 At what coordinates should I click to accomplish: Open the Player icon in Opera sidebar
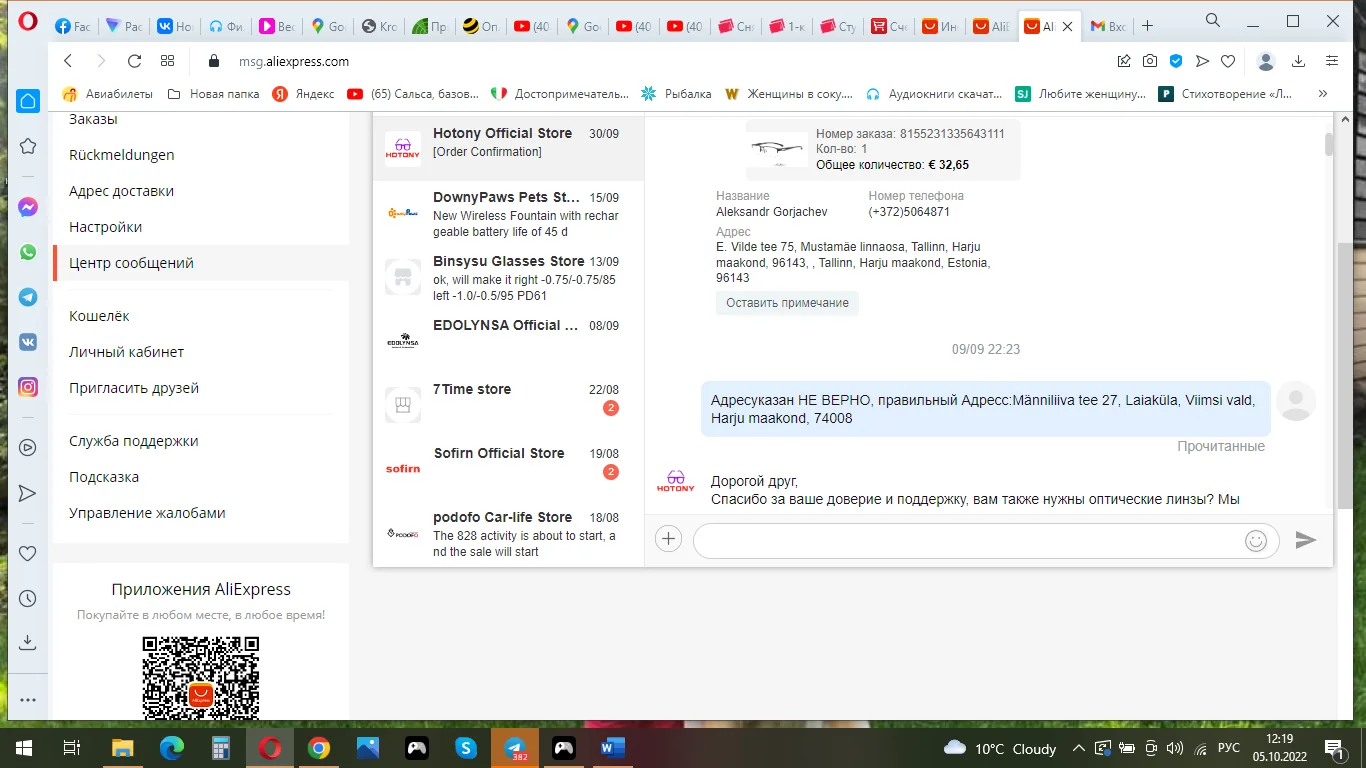click(28, 448)
